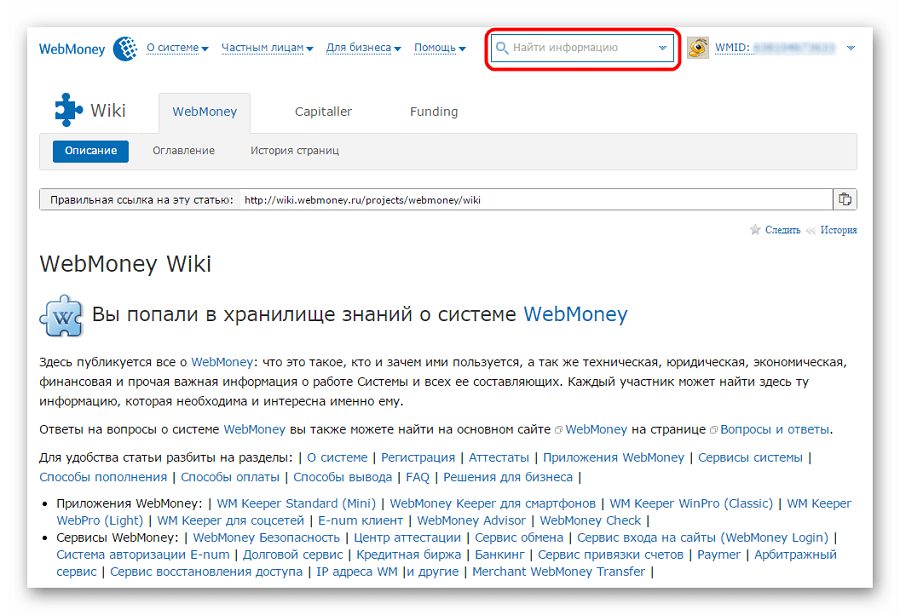This screenshot has height=615, width=900.
Task: Open the FAQ link
Action: (x=417, y=477)
